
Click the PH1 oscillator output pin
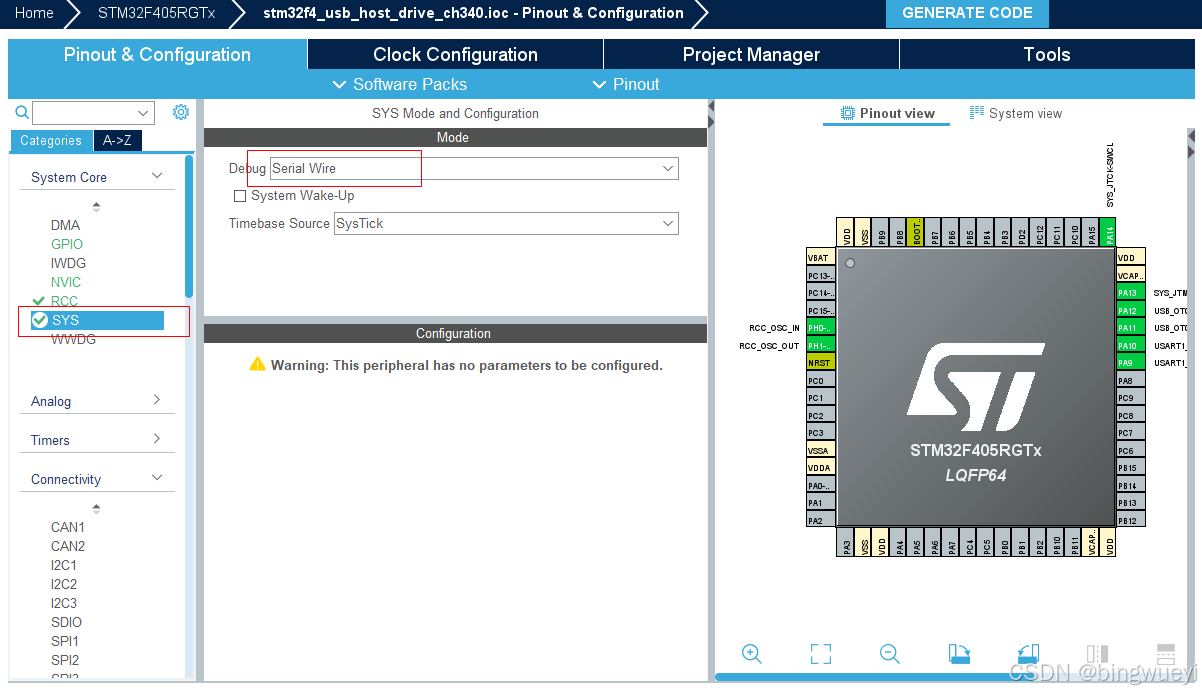[820, 345]
